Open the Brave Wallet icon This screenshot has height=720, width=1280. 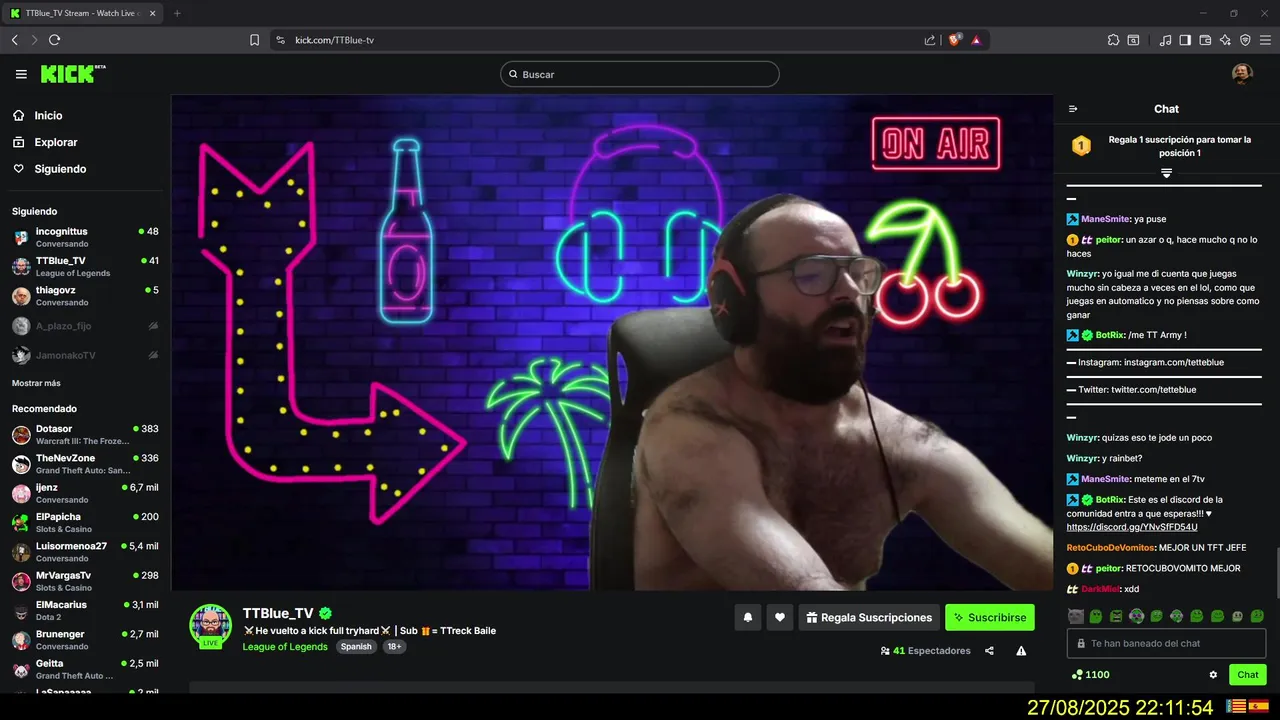1205,40
